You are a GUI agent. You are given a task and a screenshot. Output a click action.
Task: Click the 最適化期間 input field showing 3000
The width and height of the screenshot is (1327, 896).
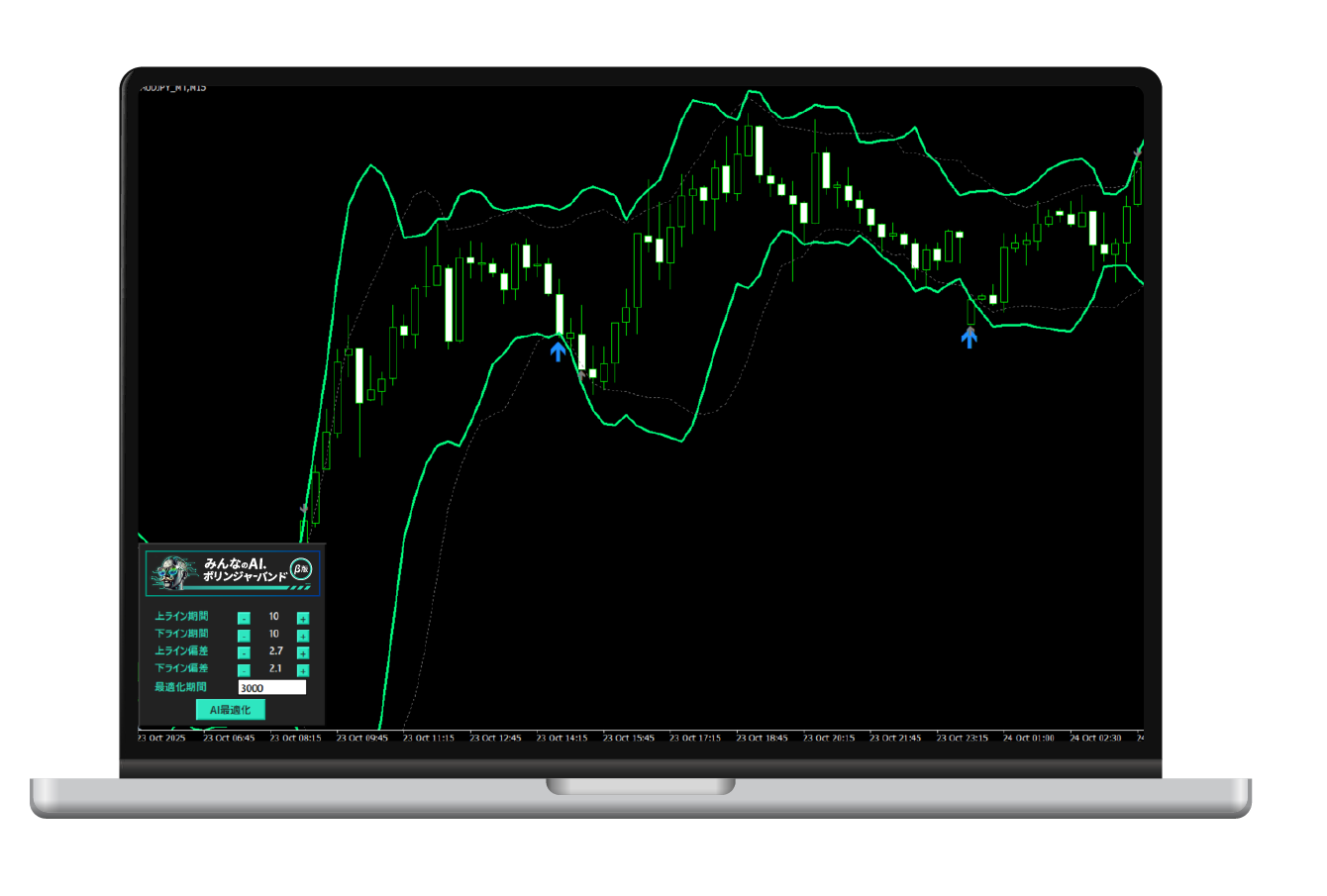[272, 687]
